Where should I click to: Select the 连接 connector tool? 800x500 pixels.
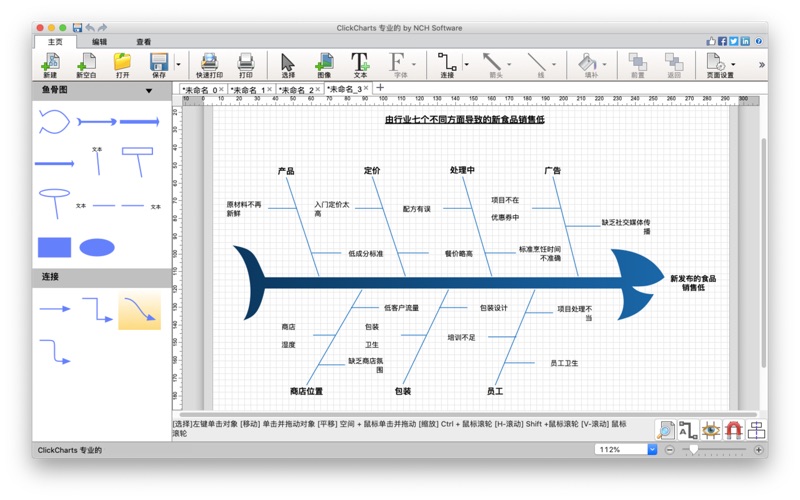[x=447, y=65]
